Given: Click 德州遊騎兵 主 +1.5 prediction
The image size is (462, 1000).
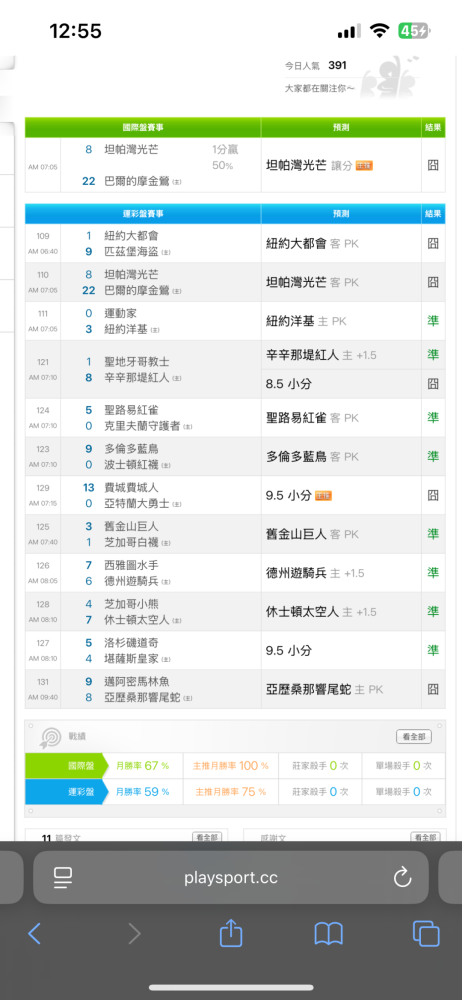Looking at the screenshot, I should coord(315,573).
